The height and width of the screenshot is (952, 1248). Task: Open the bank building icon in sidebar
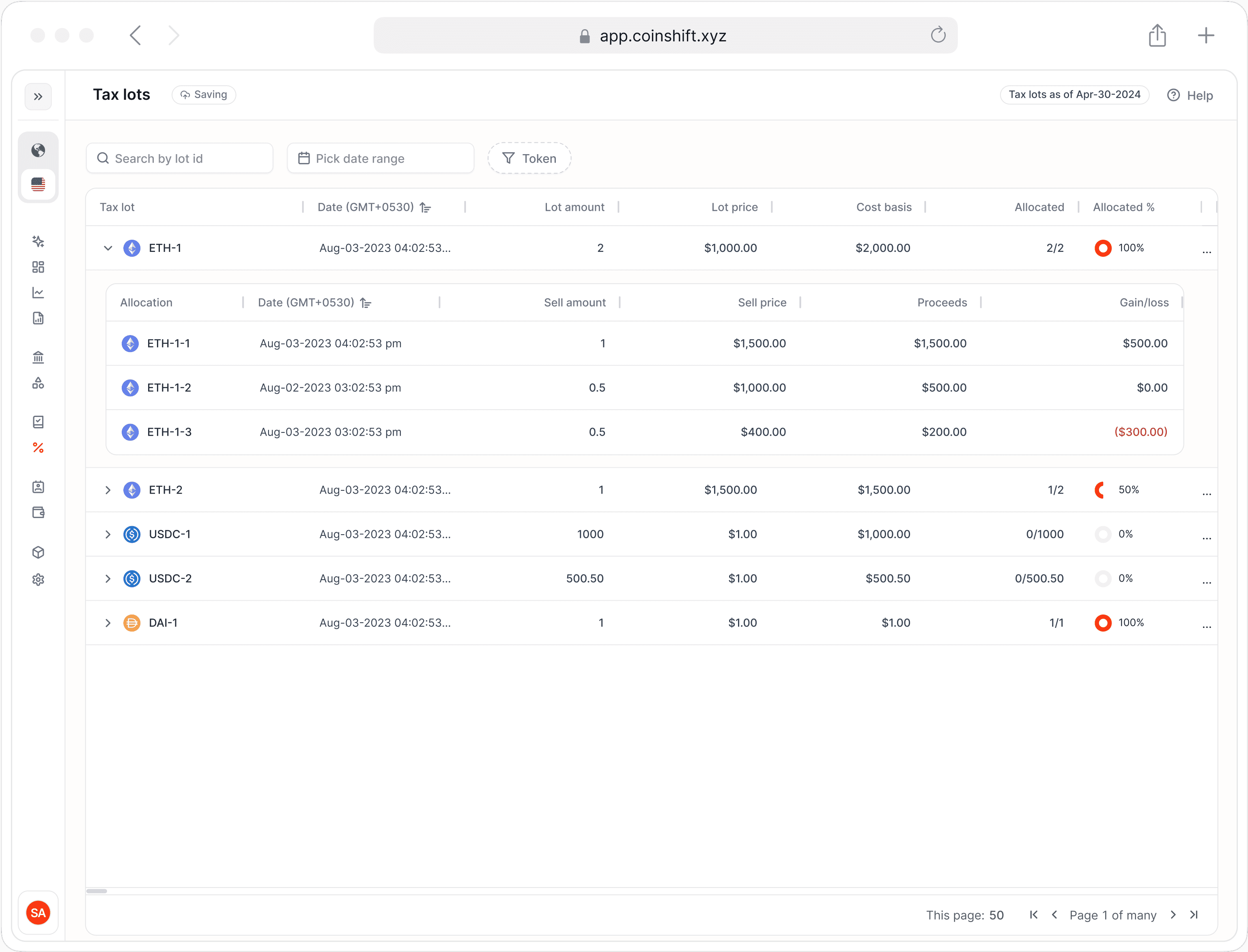(38, 357)
